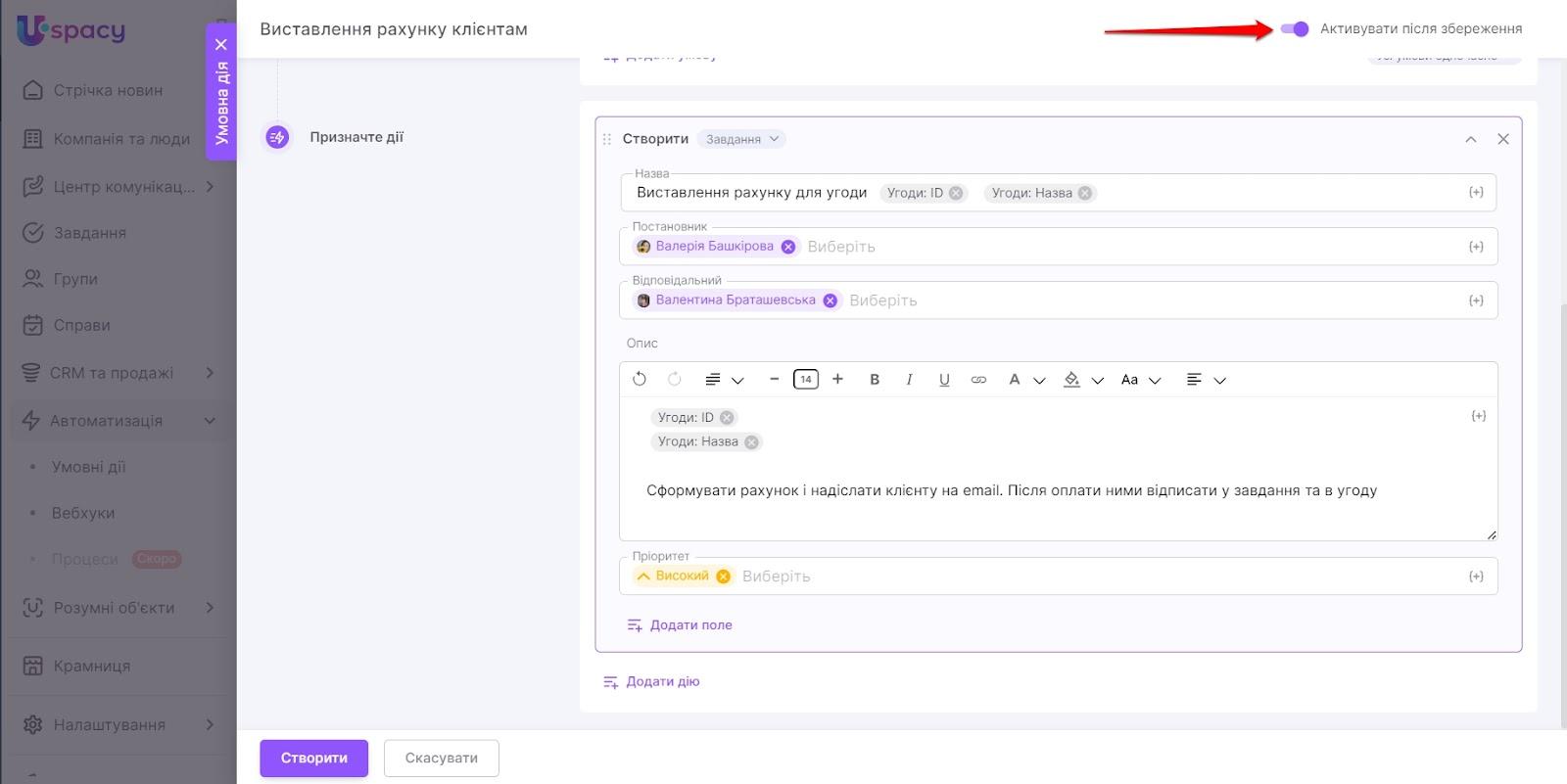Open the Завдання type dropdown
1567x784 pixels.
tap(743, 139)
